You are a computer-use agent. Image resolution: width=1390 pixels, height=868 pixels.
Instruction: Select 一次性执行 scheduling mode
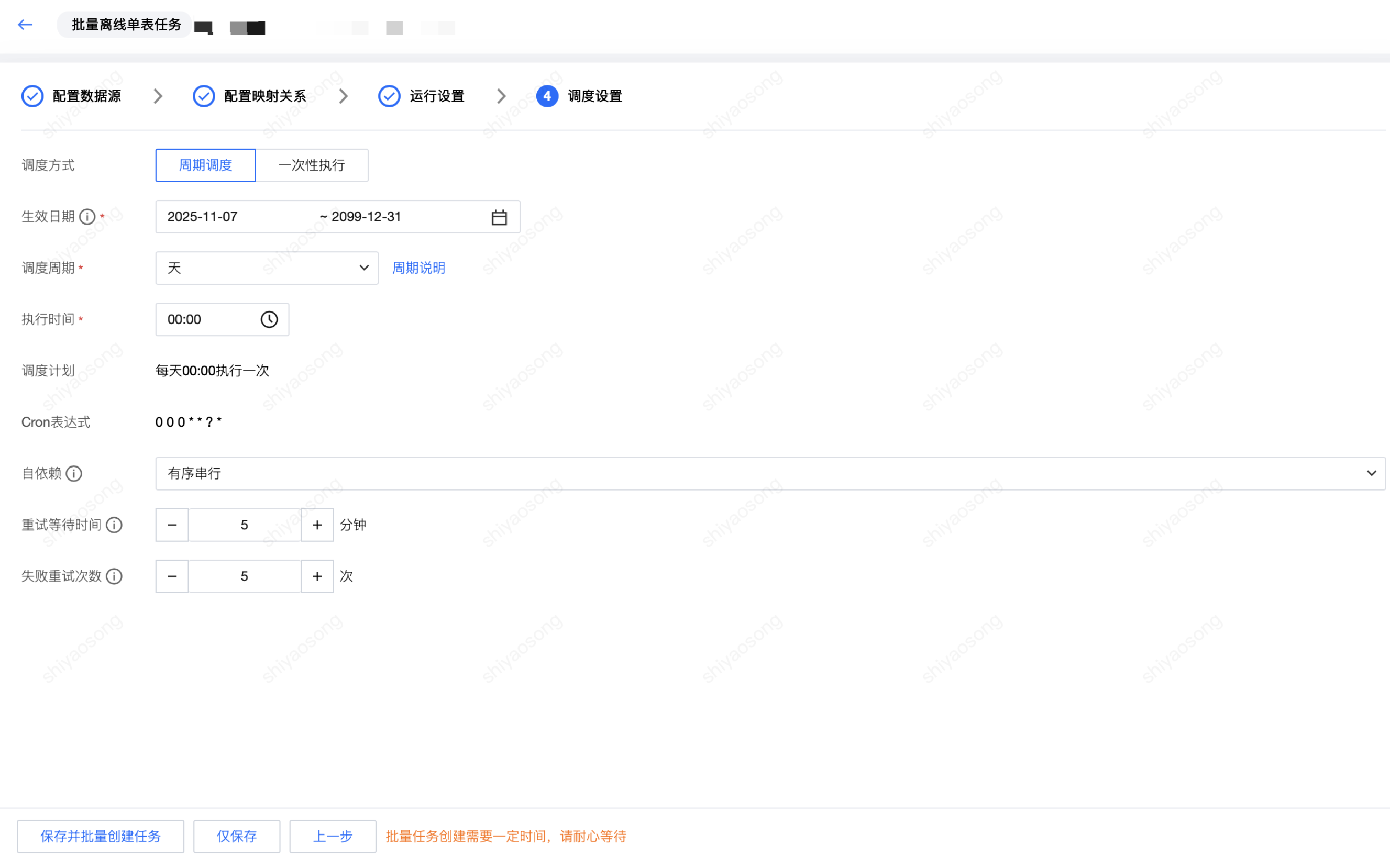pos(311,165)
